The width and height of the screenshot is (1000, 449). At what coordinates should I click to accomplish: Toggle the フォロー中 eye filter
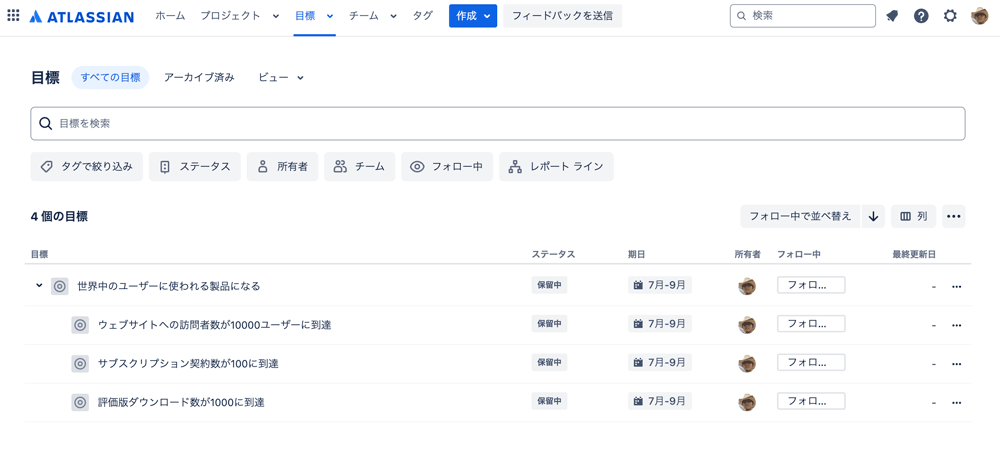(x=447, y=166)
